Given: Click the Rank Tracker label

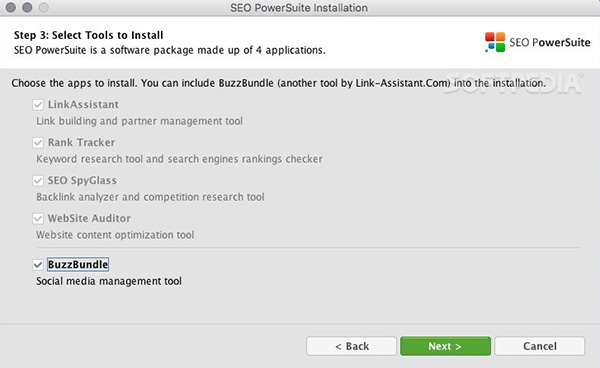Looking at the screenshot, I should click(81, 142).
